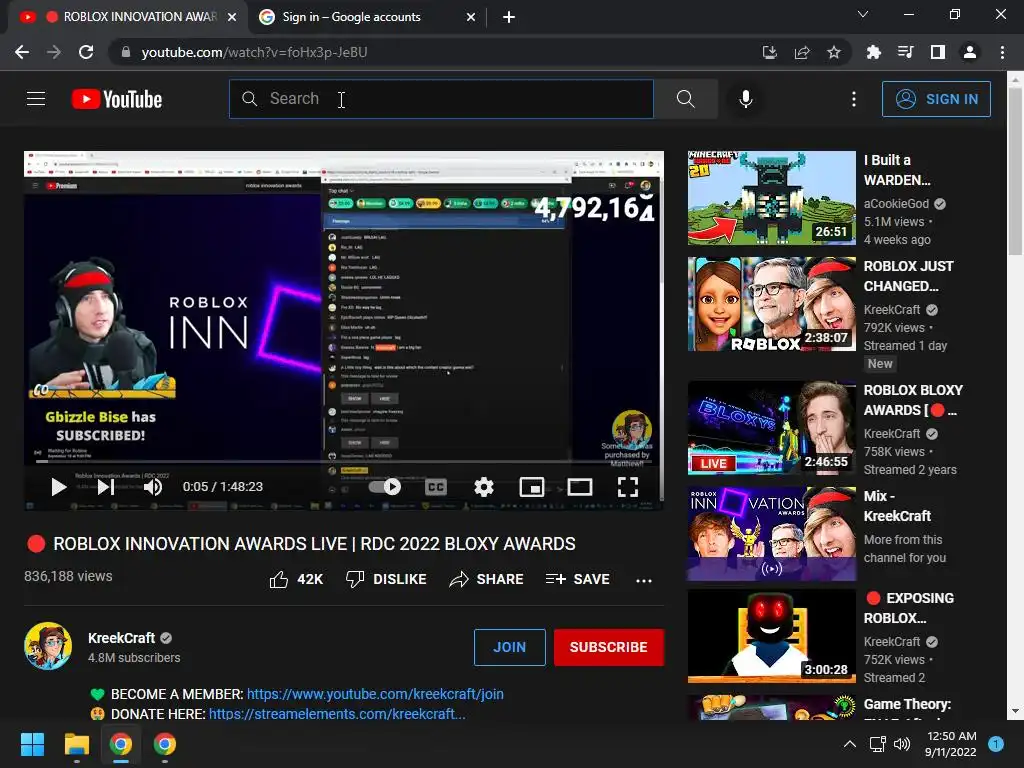Start voice search with microphone icon

pyautogui.click(x=746, y=99)
